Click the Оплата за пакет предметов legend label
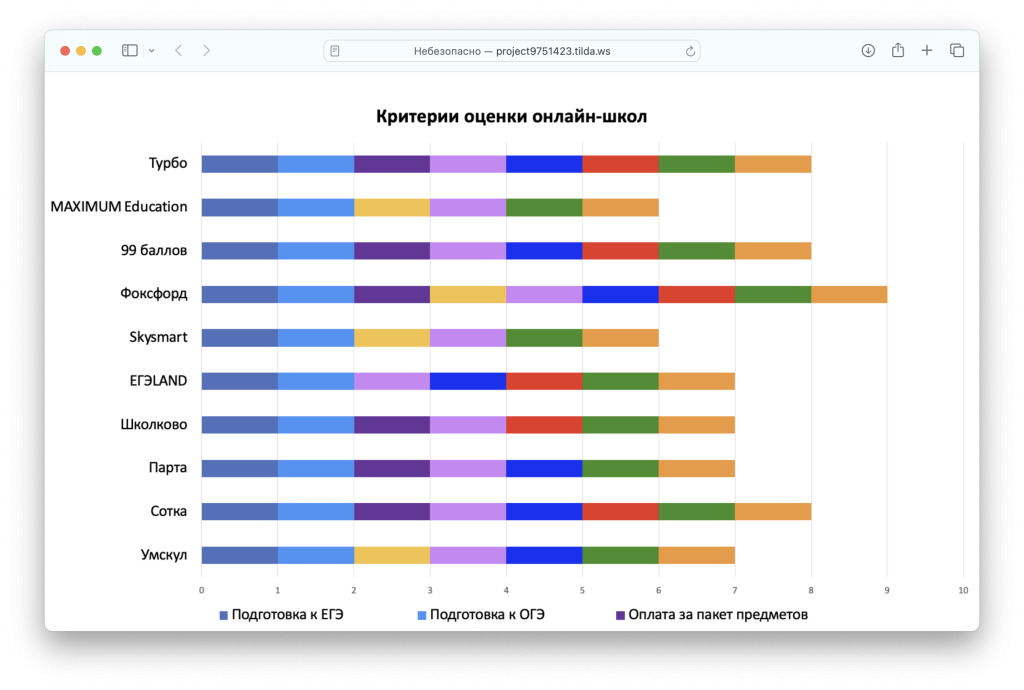This screenshot has width=1024, height=690. (x=718, y=615)
